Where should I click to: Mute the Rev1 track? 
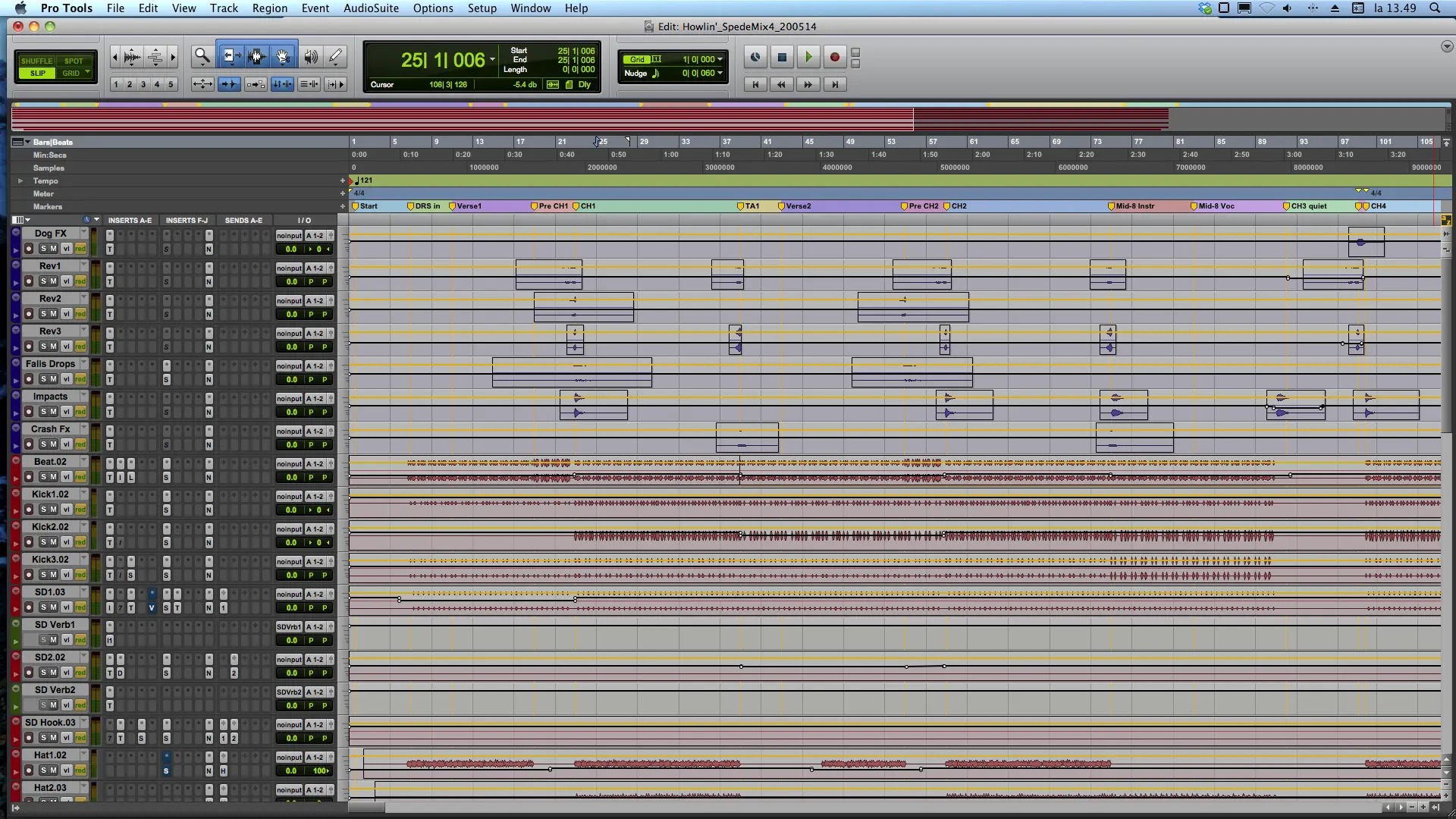(54, 281)
